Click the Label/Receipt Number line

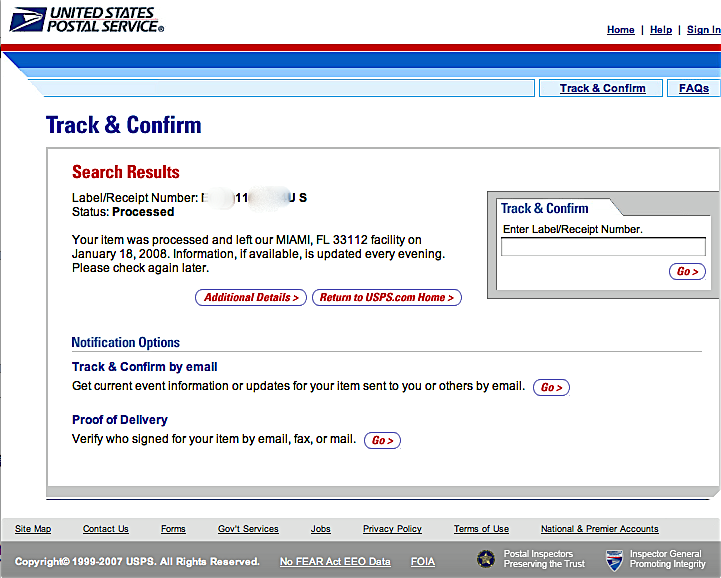189,198
